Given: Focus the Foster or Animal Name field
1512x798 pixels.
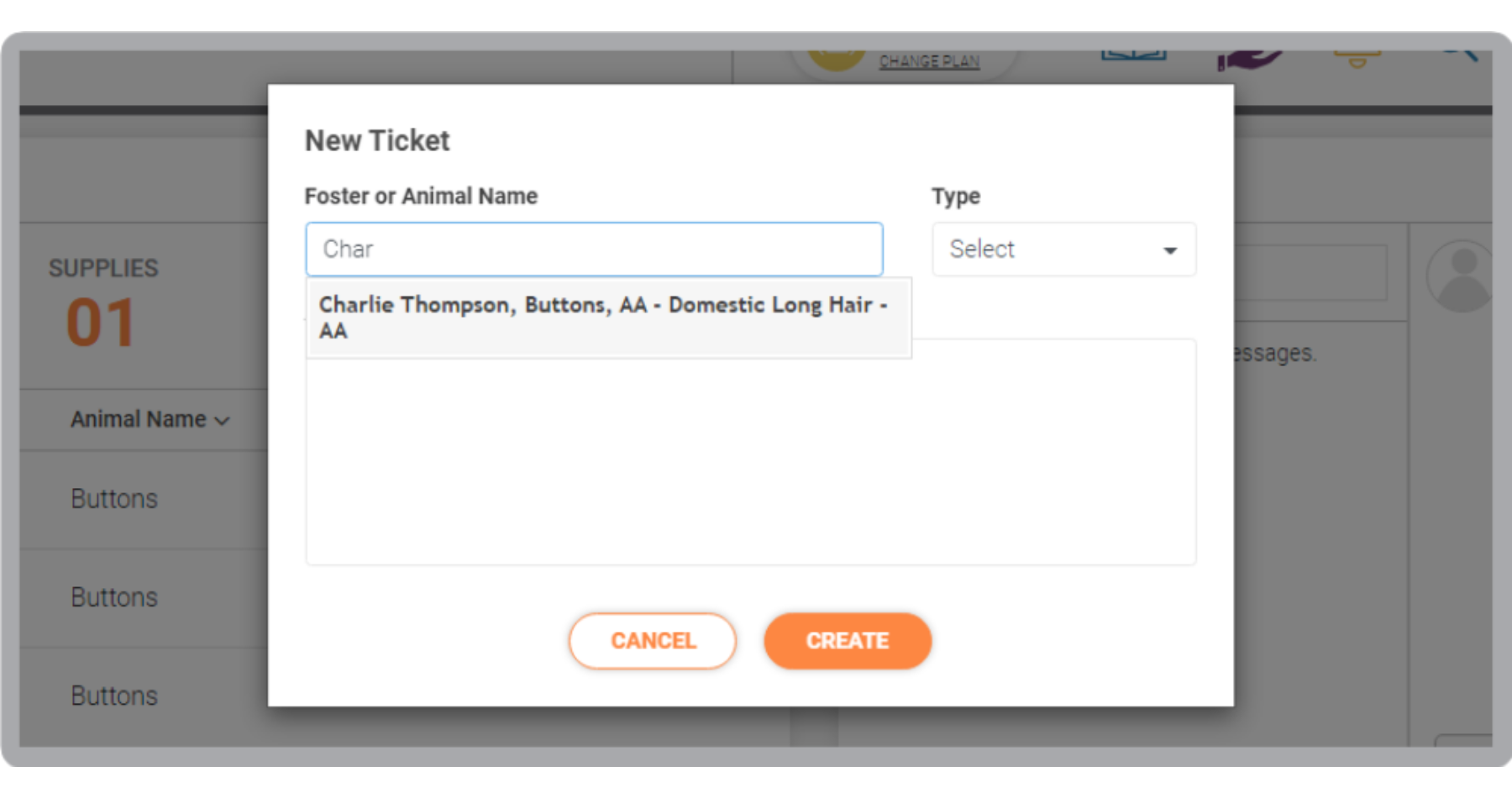Looking at the screenshot, I should pyautogui.click(x=594, y=249).
